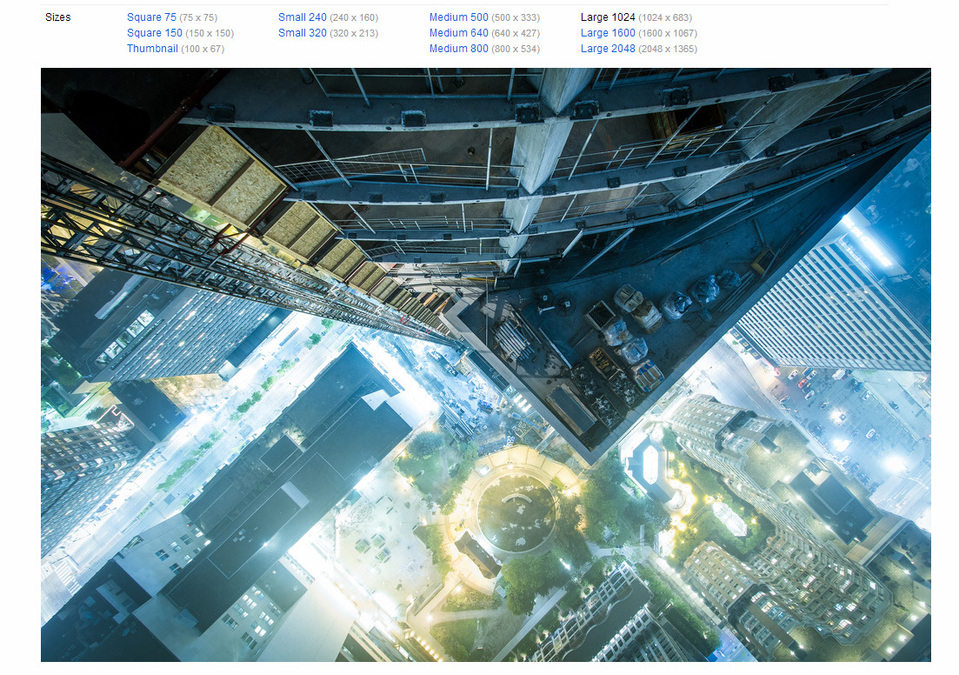Open the Square 75 size link

[152, 17]
